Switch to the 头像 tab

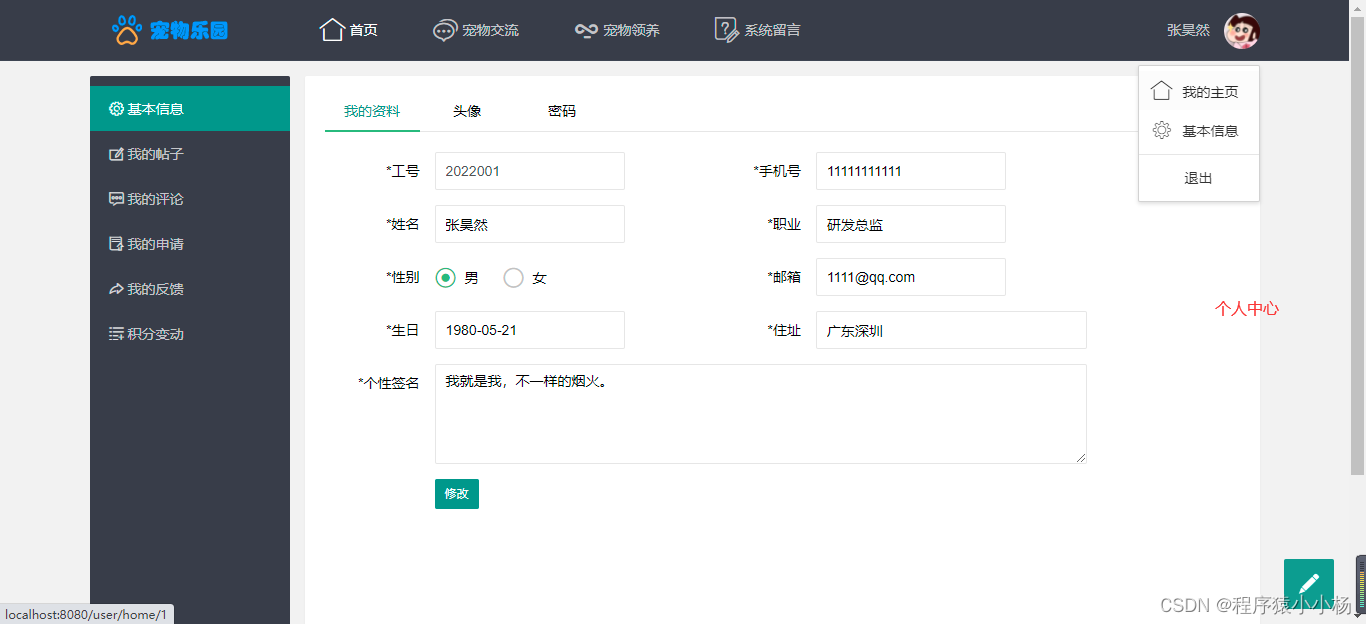(x=467, y=111)
